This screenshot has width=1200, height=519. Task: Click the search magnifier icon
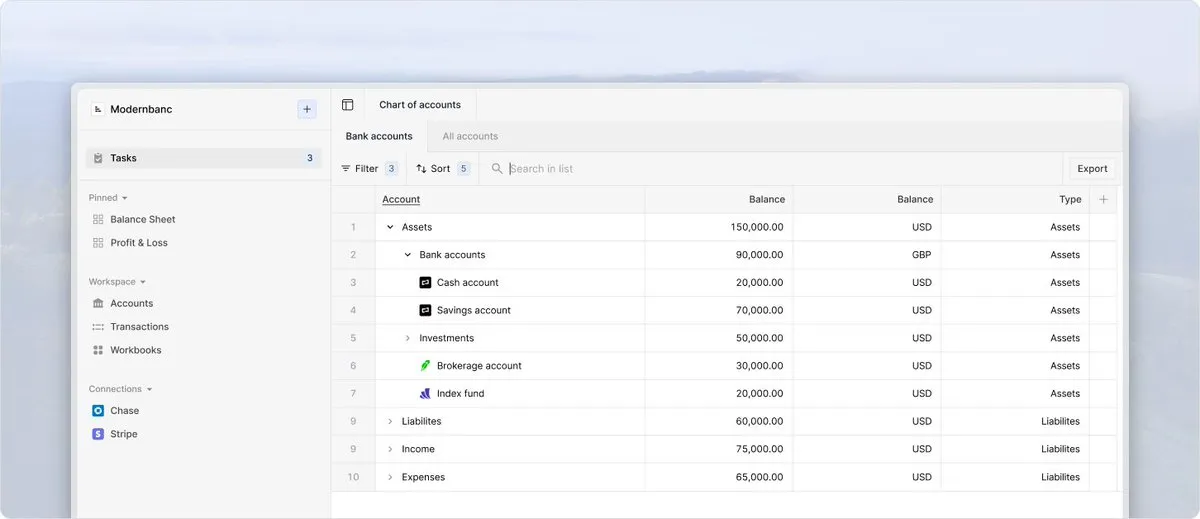[497, 169]
